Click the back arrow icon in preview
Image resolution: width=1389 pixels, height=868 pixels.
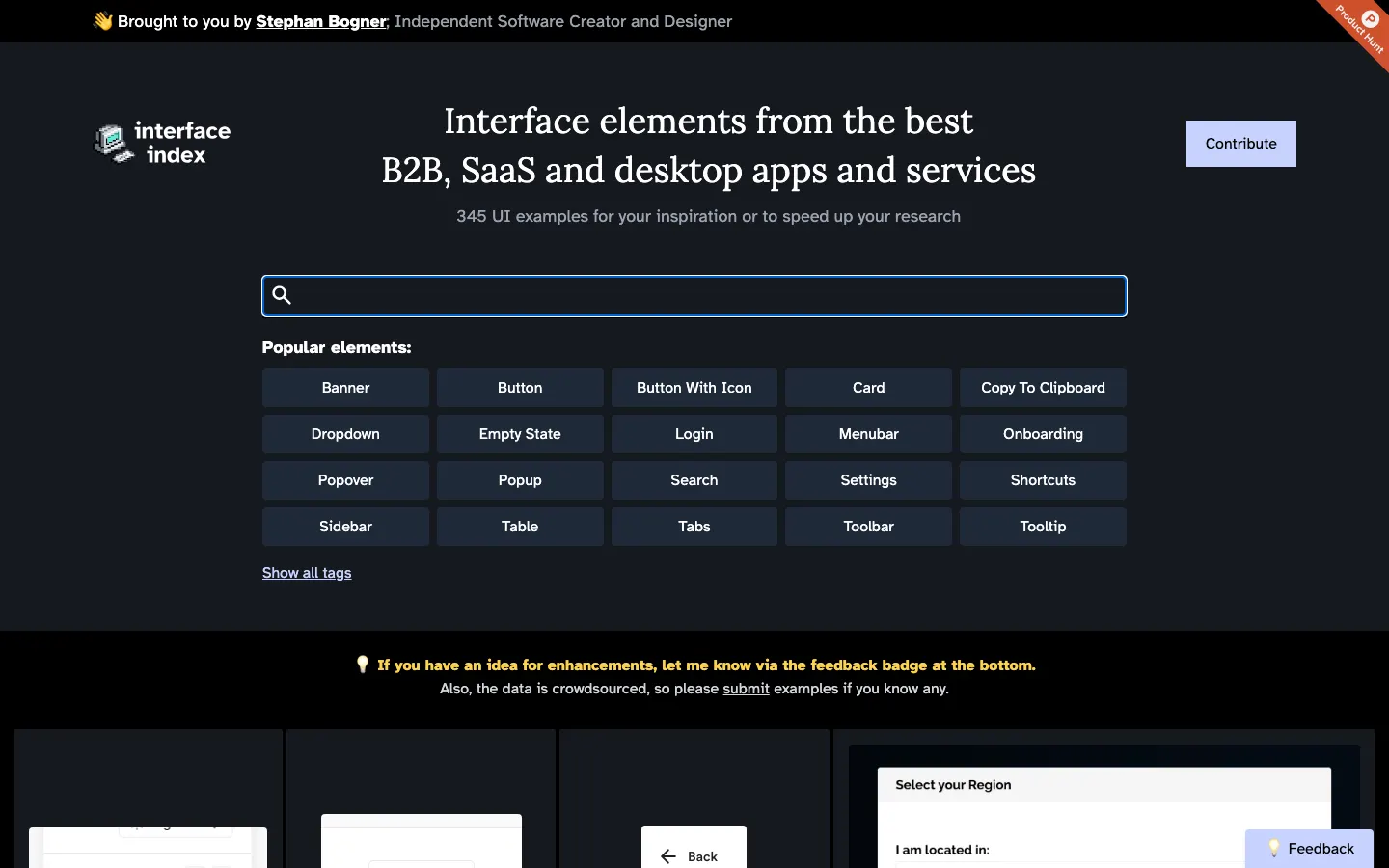click(x=668, y=856)
